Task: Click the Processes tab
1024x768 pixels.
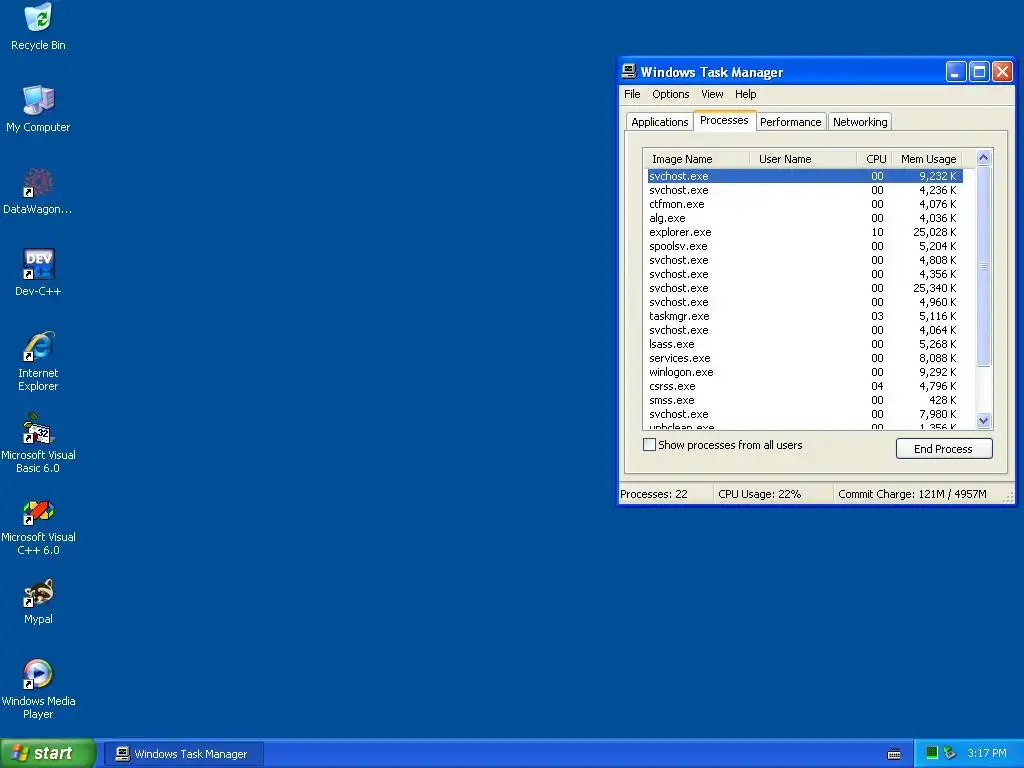Action: pyautogui.click(x=724, y=120)
